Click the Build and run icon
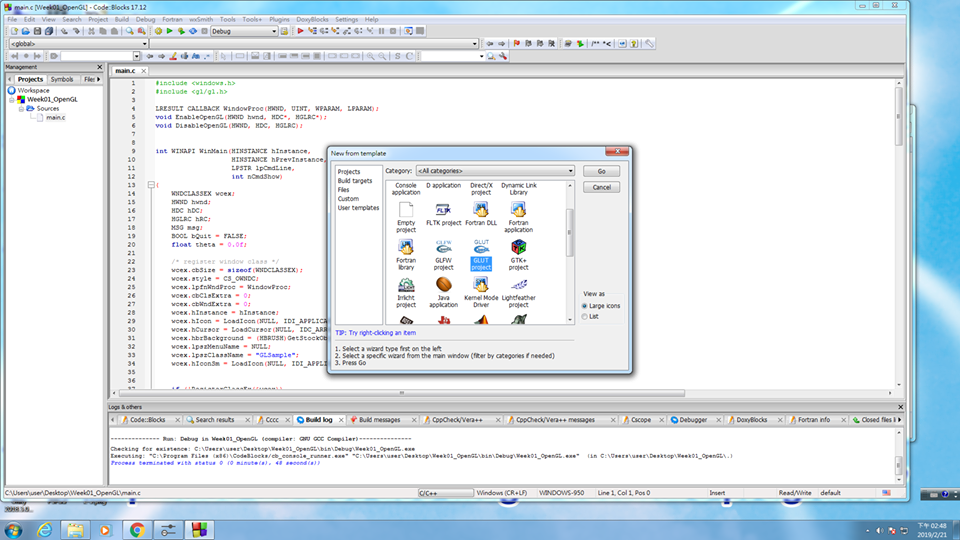 (181, 31)
